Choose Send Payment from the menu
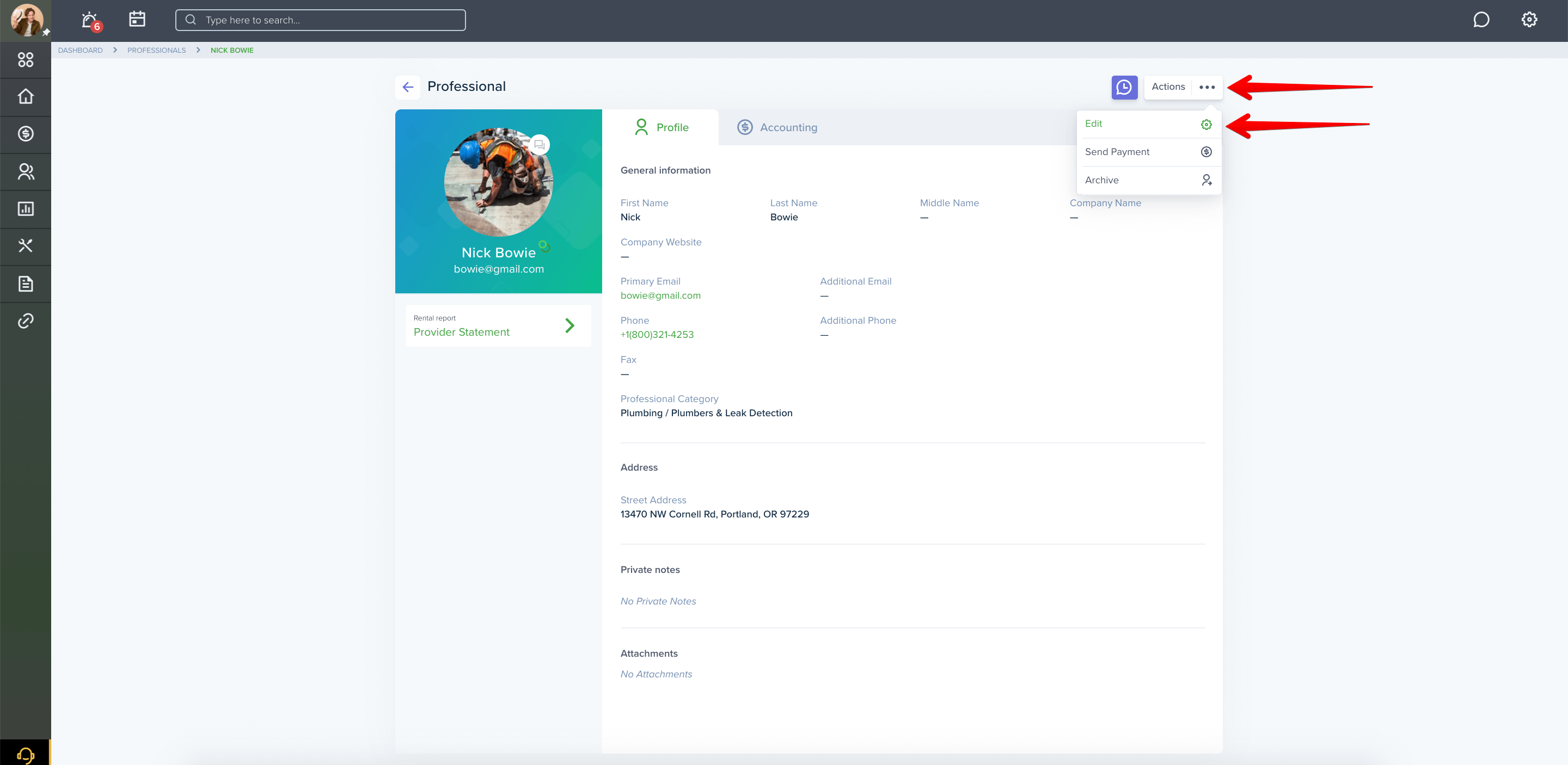Viewport: 1568px width, 765px height. pyautogui.click(x=1149, y=152)
